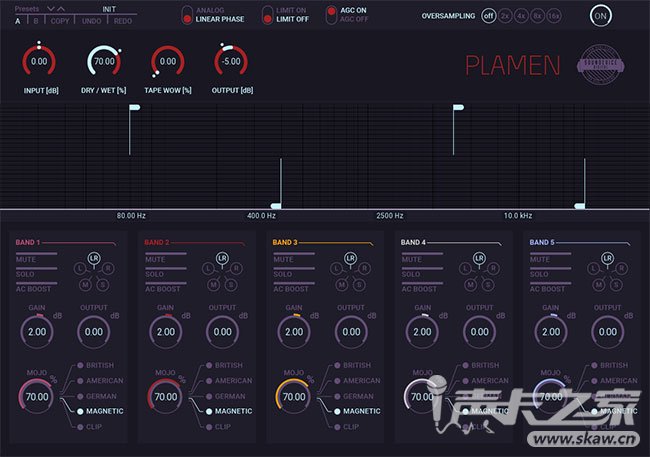Enable AC Boost on Band 3

tap(293, 287)
